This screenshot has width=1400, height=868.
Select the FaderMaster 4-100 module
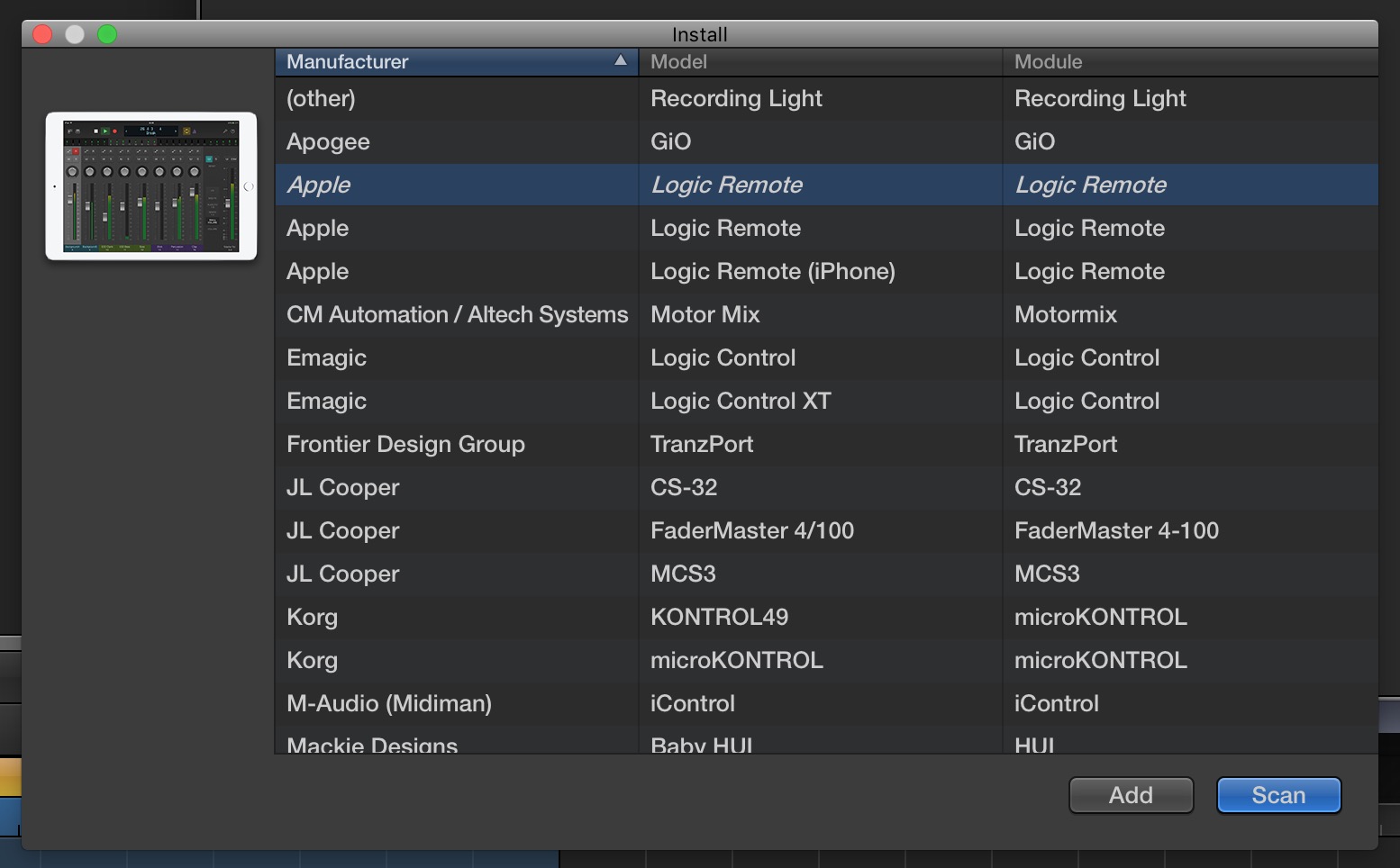(x=1116, y=530)
